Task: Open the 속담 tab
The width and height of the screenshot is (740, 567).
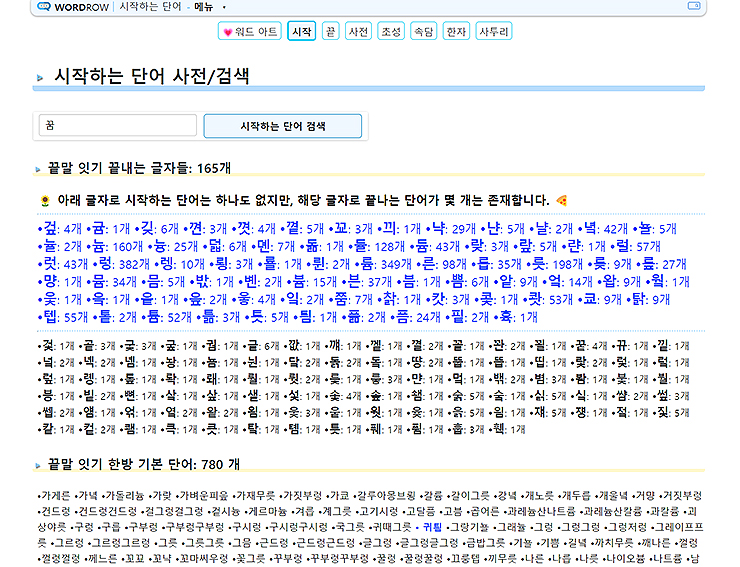Action: pyautogui.click(x=423, y=32)
